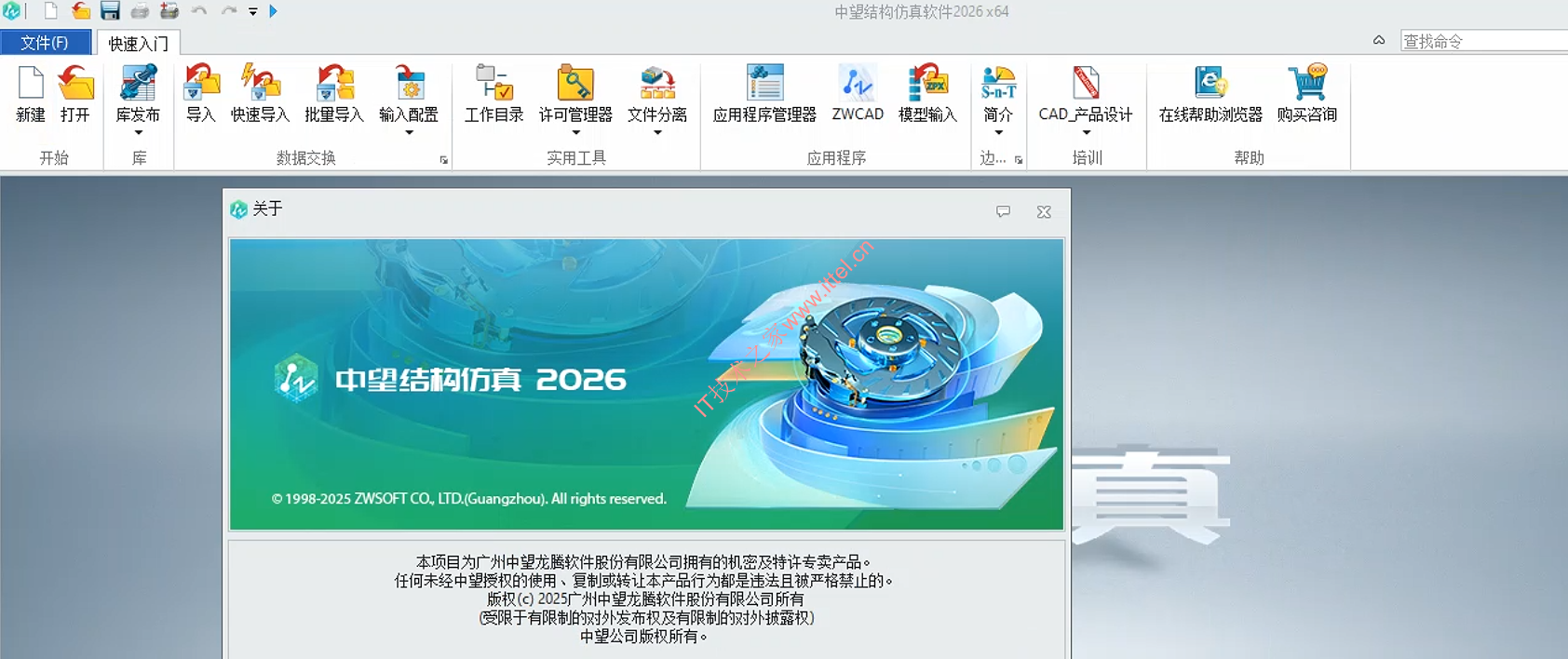The height and width of the screenshot is (659, 1568).
Task: Open the 文件(F) menu
Action: coord(45,43)
